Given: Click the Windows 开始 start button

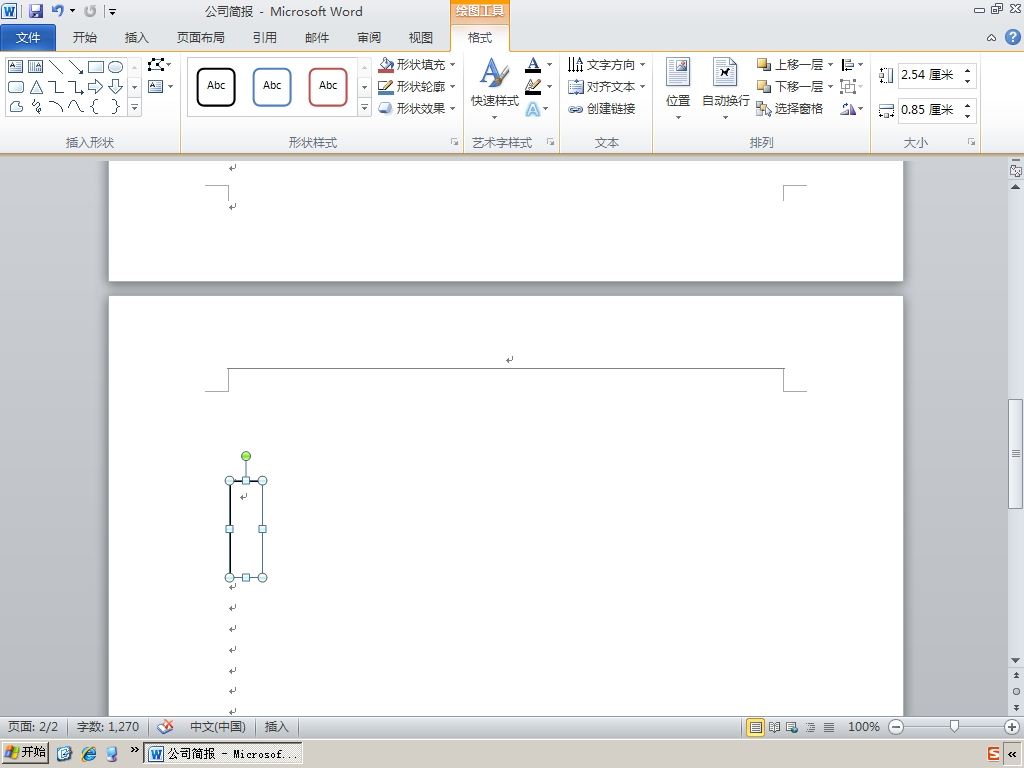Looking at the screenshot, I should [x=25, y=753].
